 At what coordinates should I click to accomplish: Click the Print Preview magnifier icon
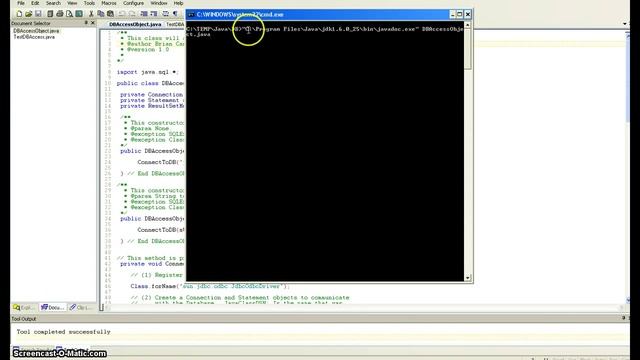point(69,14)
